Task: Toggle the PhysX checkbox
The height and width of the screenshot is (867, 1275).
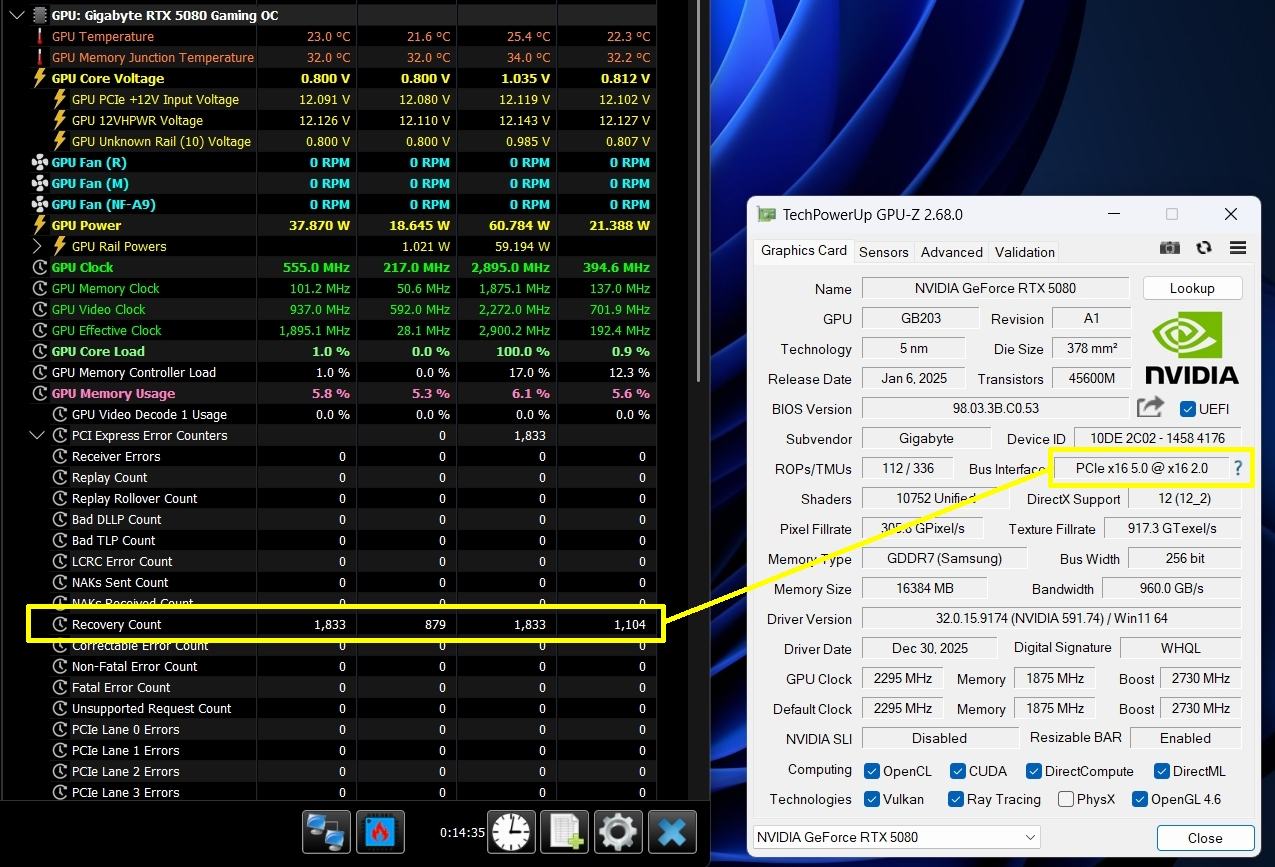Action: coord(1066,799)
